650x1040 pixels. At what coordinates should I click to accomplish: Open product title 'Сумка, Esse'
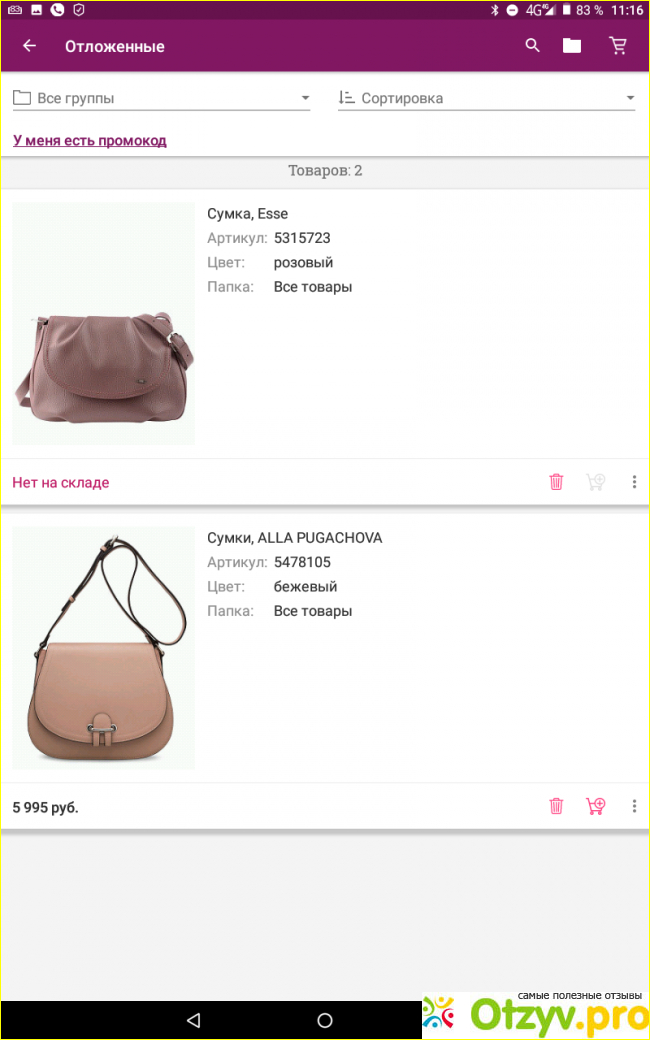point(247,214)
